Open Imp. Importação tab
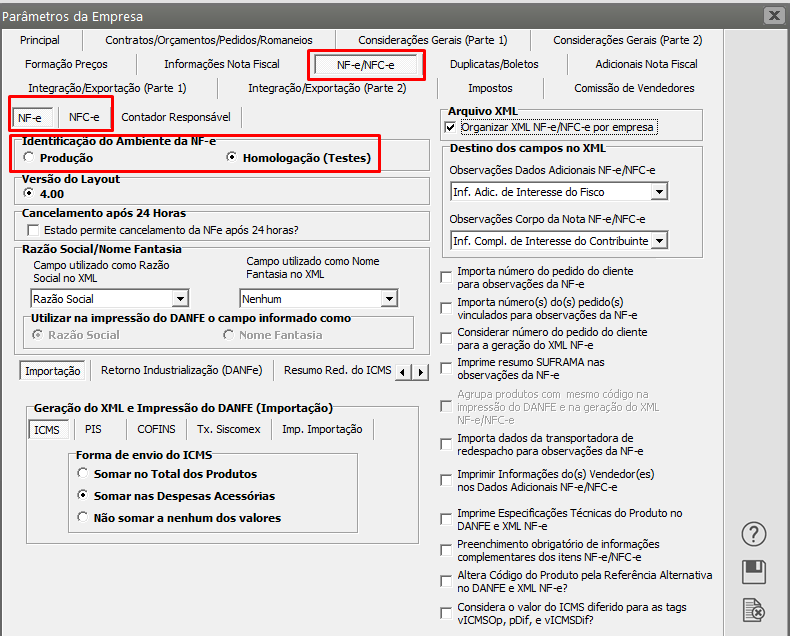This screenshot has height=636, width=790. pyautogui.click(x=322, y=429)
